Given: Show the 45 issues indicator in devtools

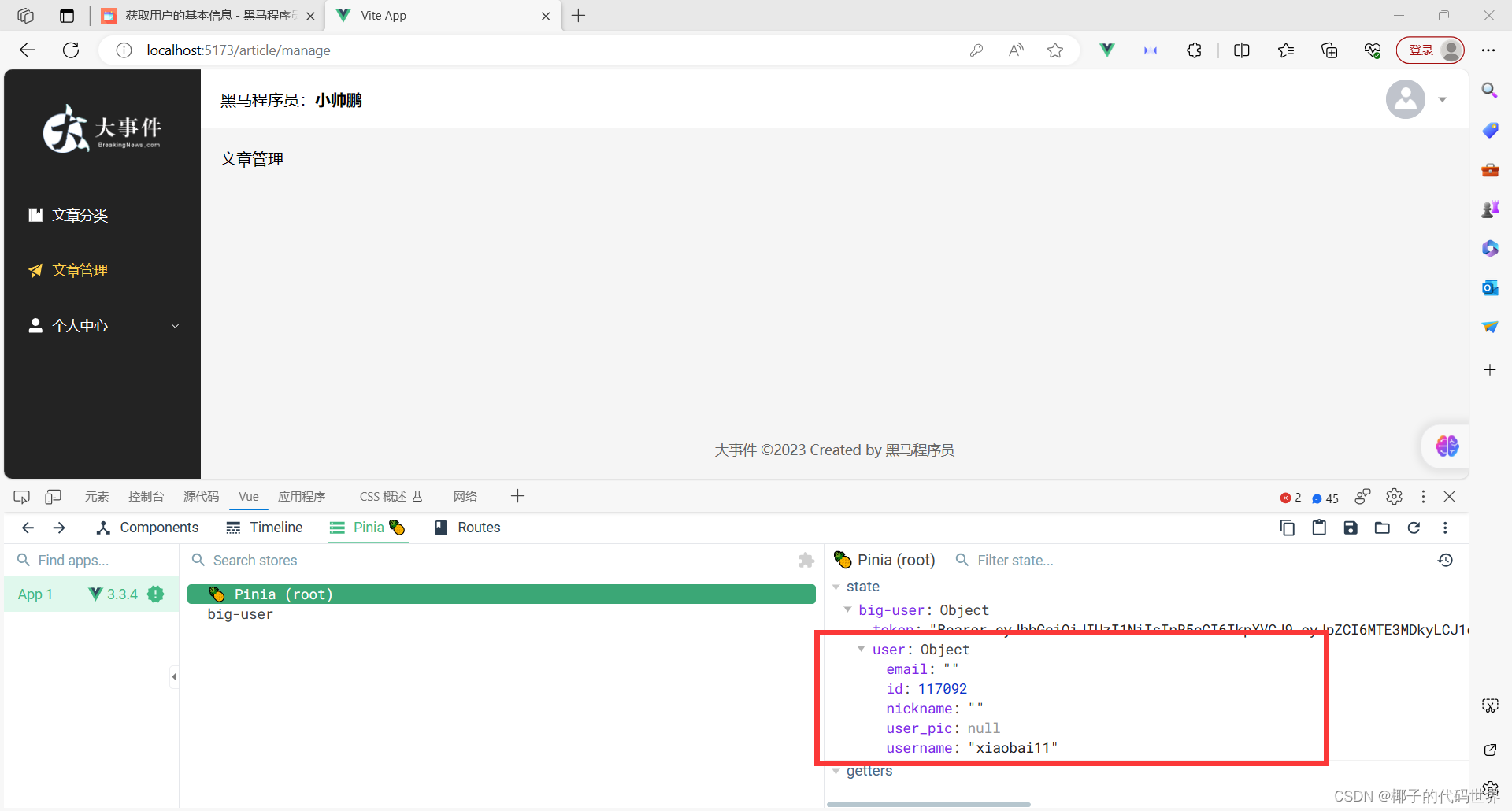Looking at the screenshot, I should tap(1325, 498).
